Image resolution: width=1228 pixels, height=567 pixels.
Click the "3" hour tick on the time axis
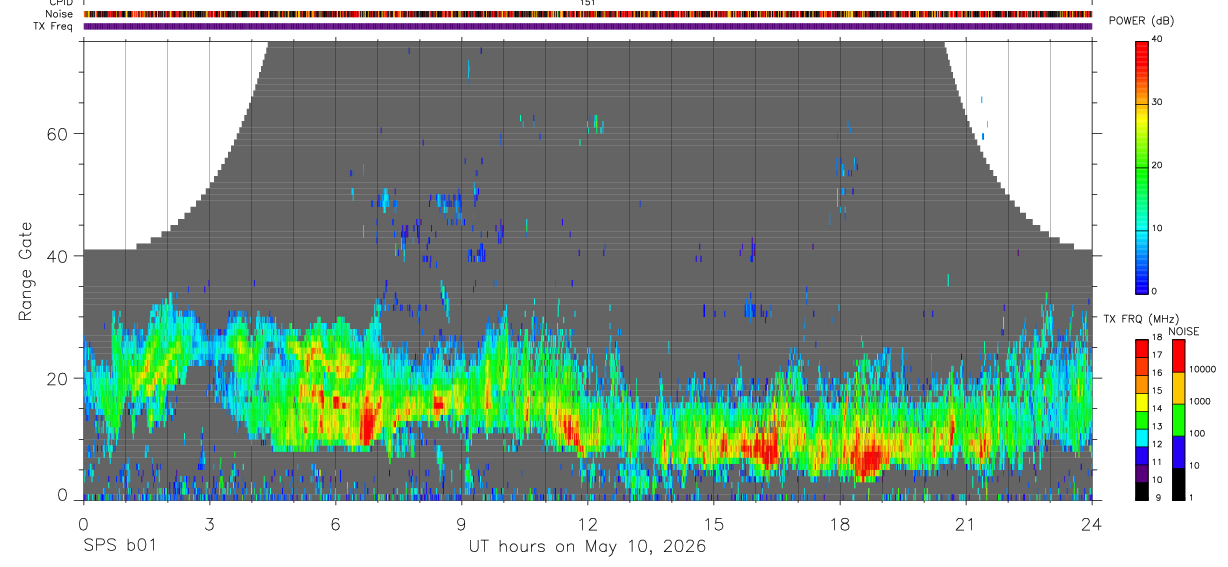click(x=209, y=524)
